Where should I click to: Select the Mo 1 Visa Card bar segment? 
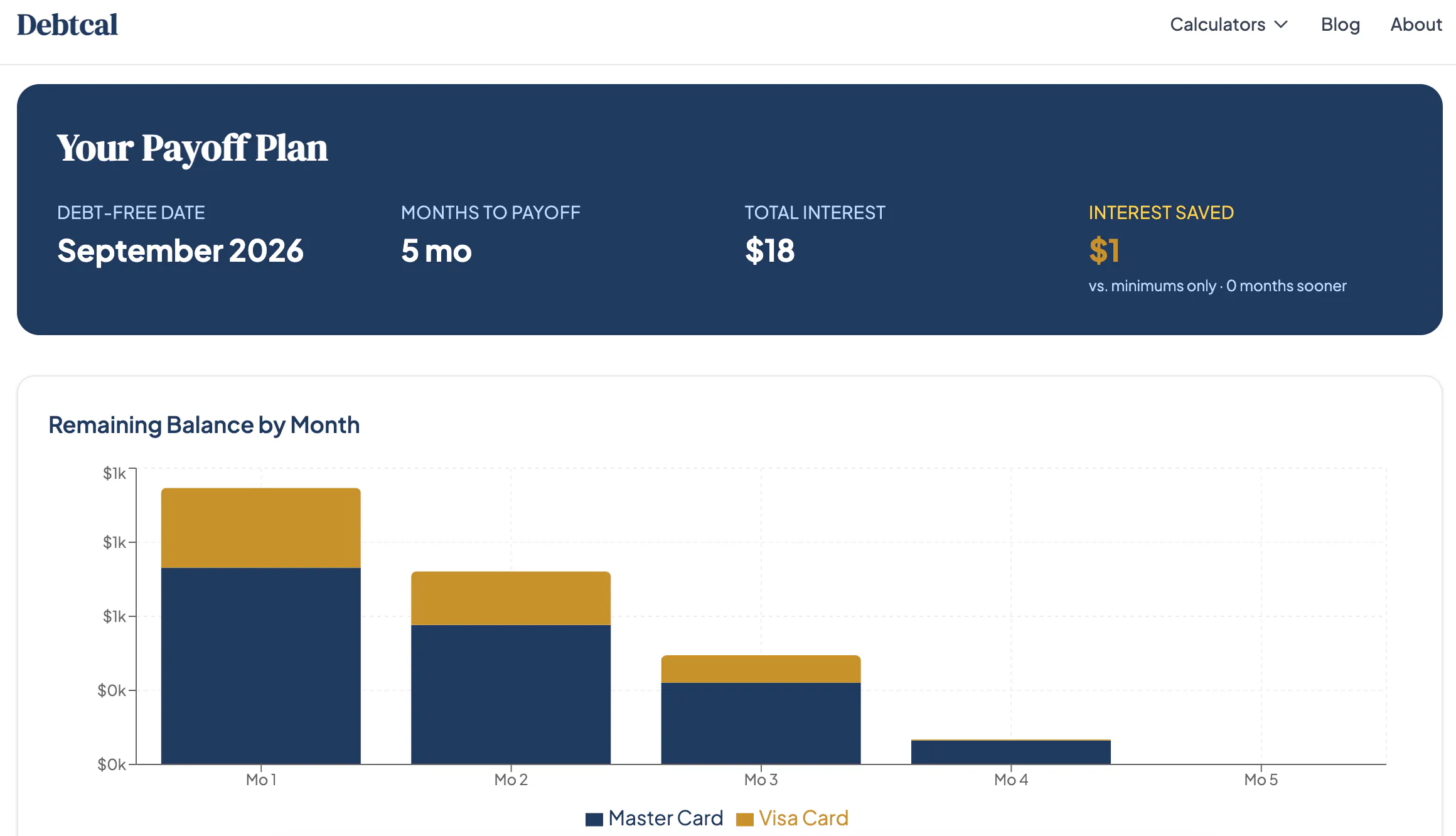point(261,528)
